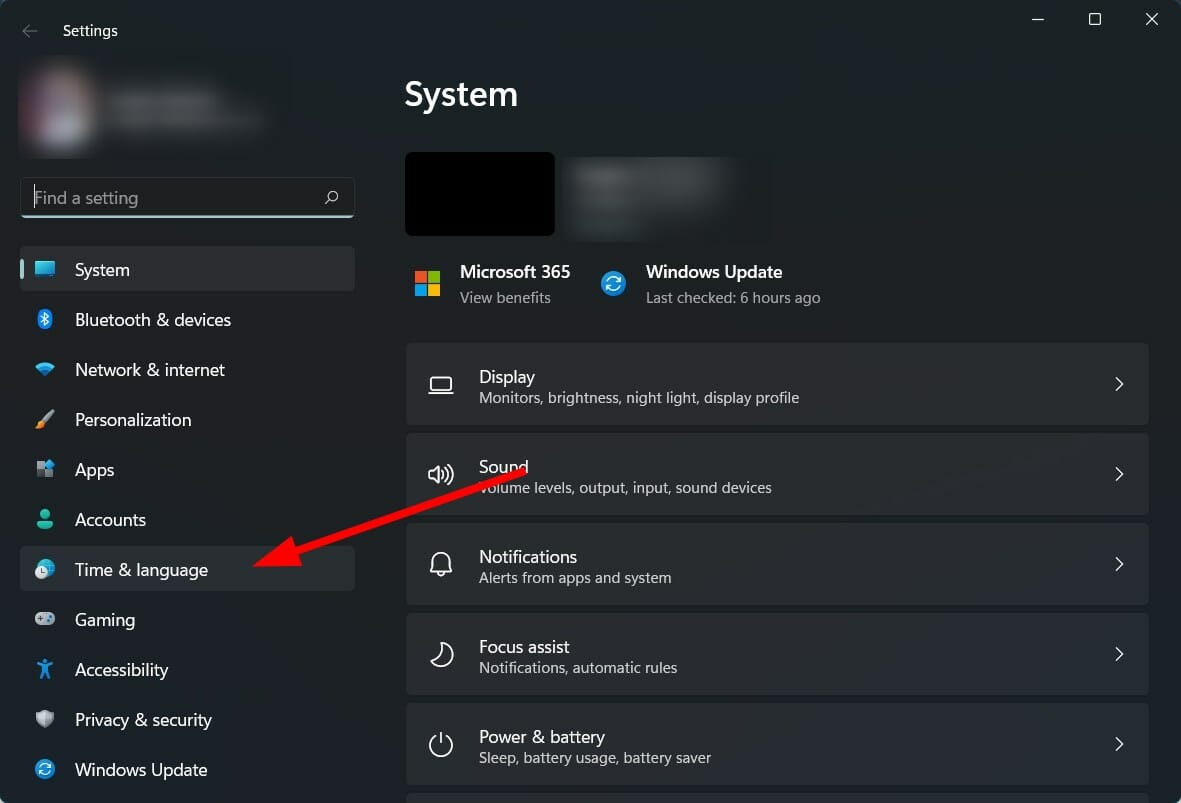1181x803 pixels.
Task: Select System in the navigation menu
Action: [101, 269]
